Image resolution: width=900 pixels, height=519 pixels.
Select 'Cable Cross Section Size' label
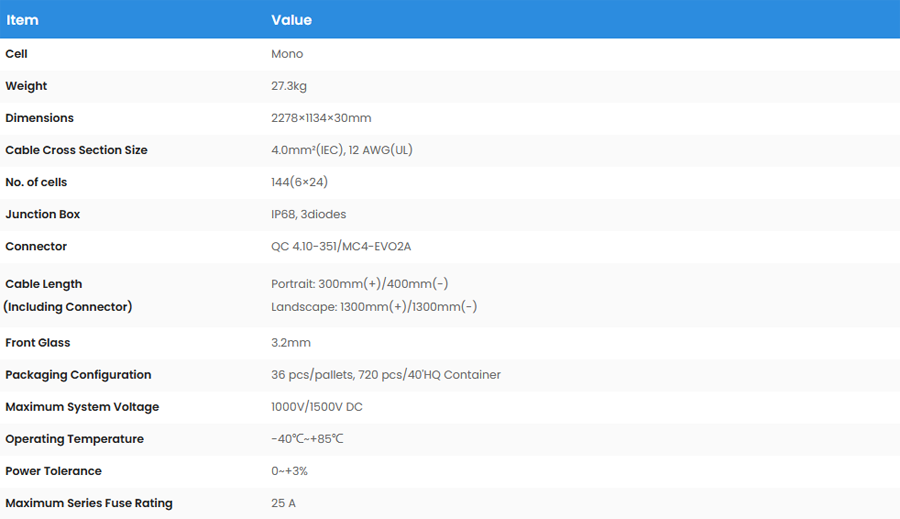[76, 150]
